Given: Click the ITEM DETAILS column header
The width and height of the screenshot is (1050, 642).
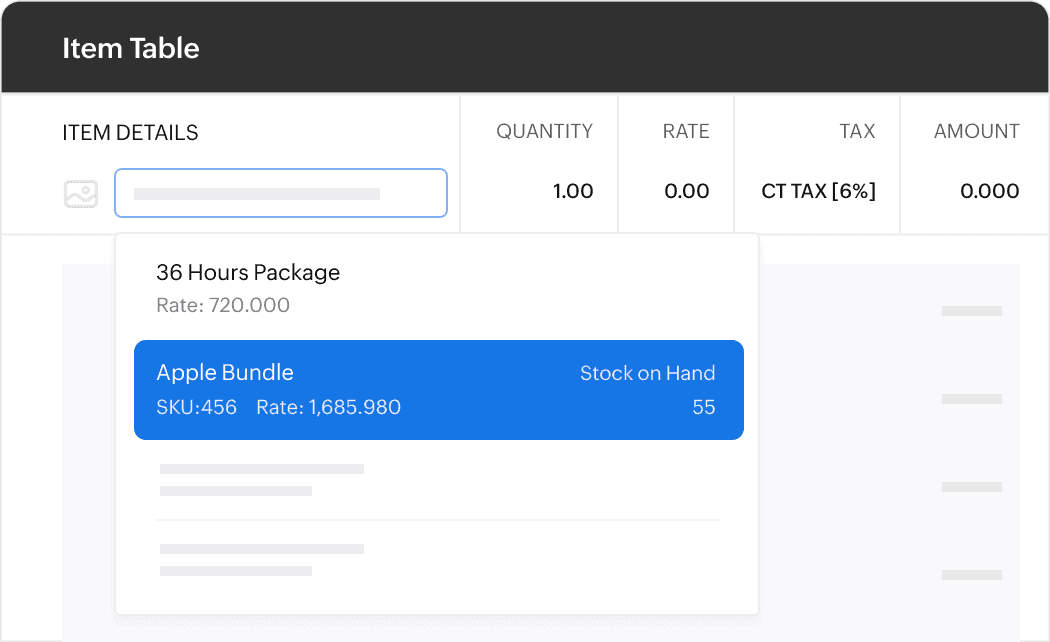Looking at the screenshot, I should [130, 131].
